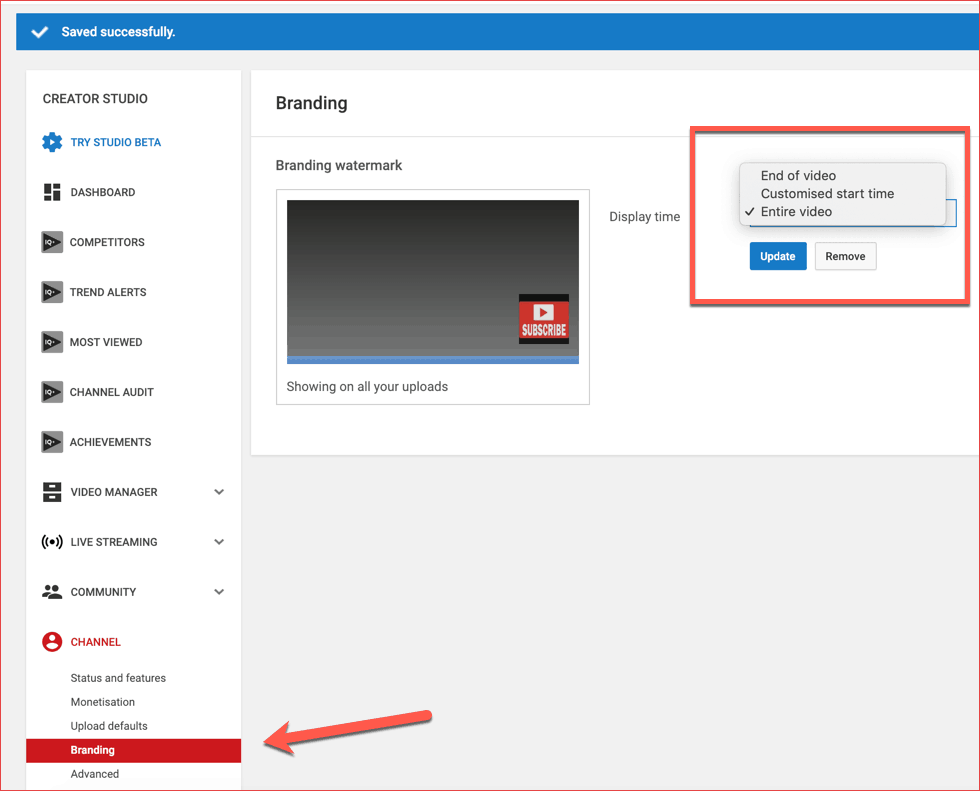The image size is (980, 791).
Task: Open the Competitors menu item
Action: coord(107,242)
